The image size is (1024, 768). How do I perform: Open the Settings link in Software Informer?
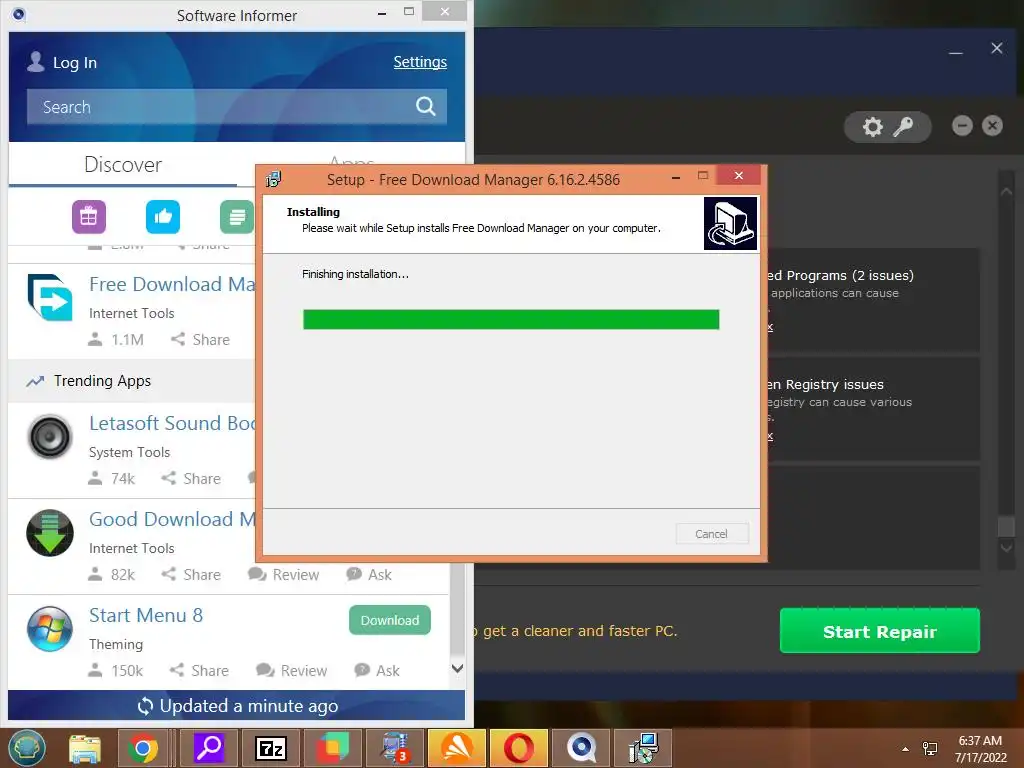click(x=420, y=62)
